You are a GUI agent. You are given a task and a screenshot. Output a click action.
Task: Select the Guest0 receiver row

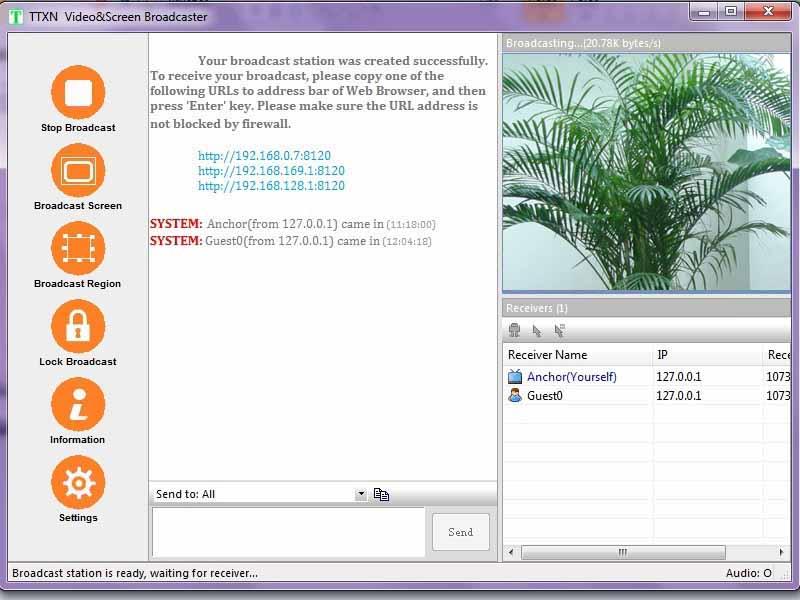coord(647,395)
